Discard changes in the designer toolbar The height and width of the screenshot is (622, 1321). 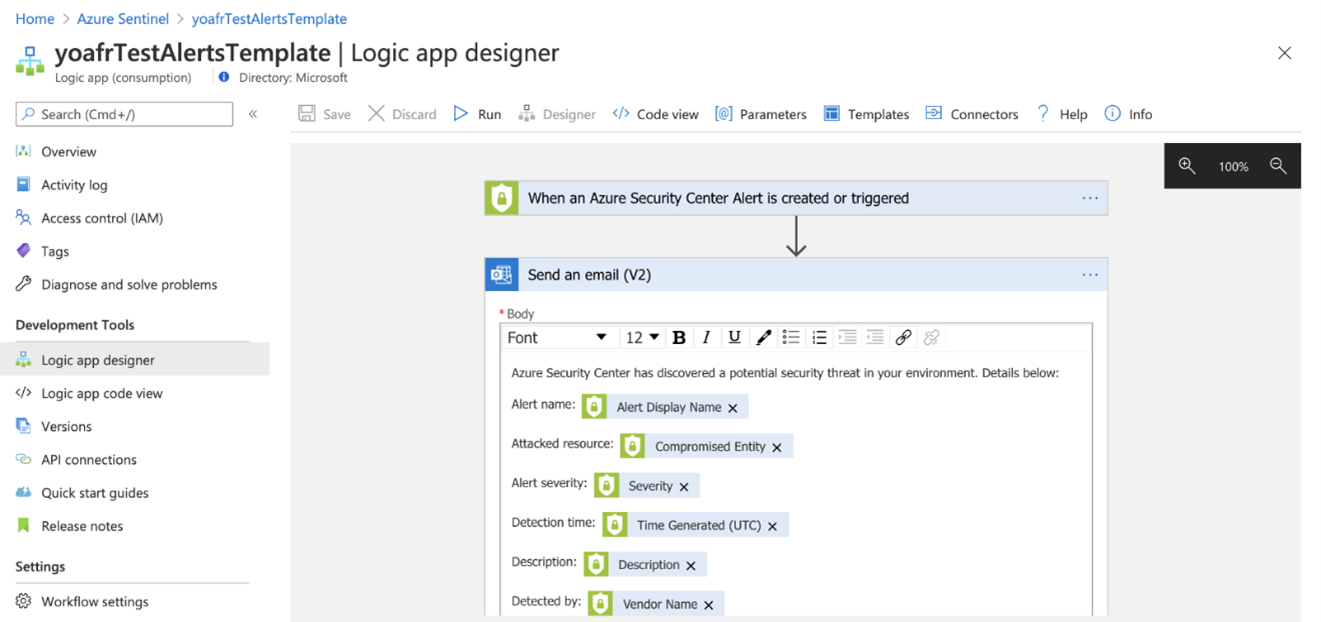click(x=402, y=114)
